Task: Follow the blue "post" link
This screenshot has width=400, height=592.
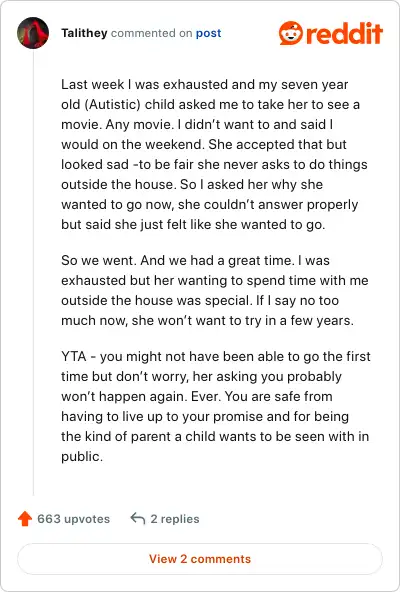Action: pyautogui.click(x=208, y=34)
